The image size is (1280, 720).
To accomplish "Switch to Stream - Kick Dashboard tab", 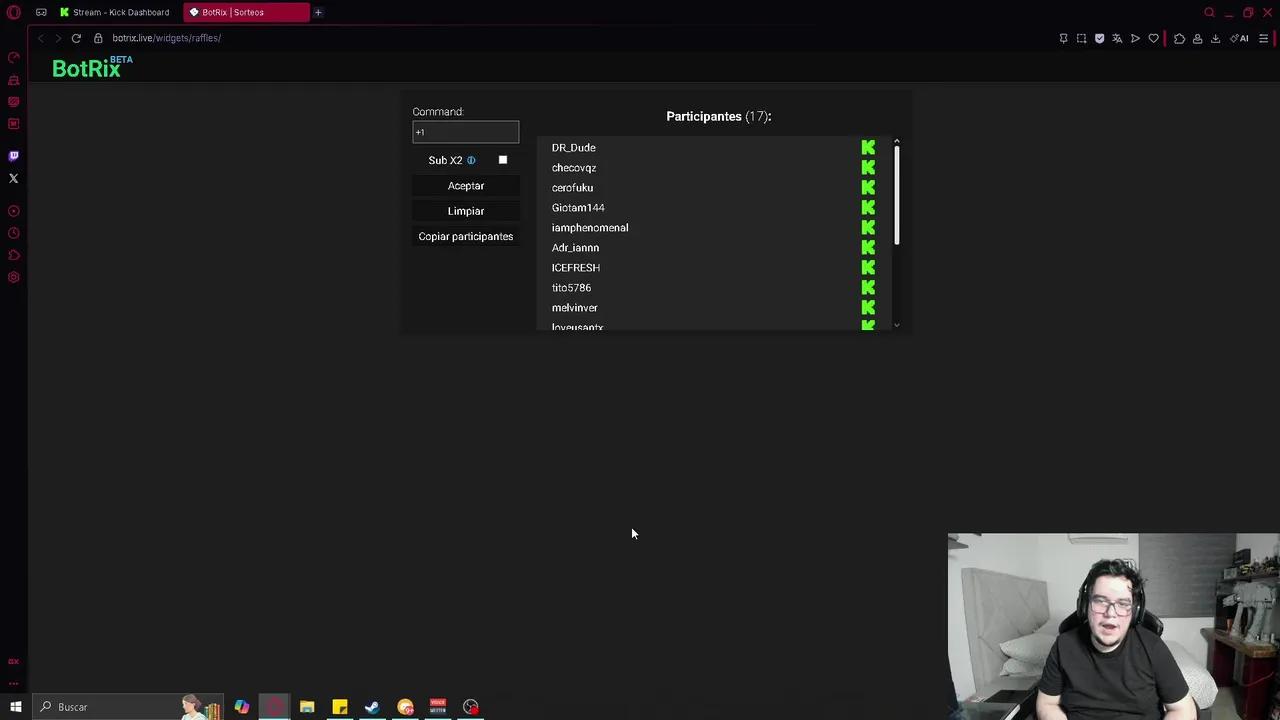I will [x=115, y=12].
